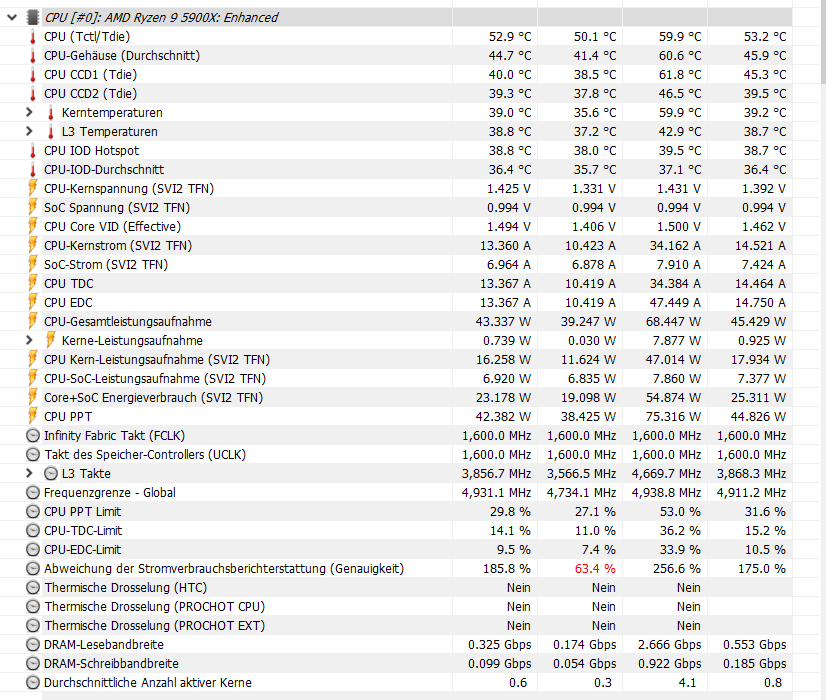Viewport: 826px width, 700px height.
Task: Select Abweichung der Stromverbrauchsberichterstattung row label
Action: [224, 568]
